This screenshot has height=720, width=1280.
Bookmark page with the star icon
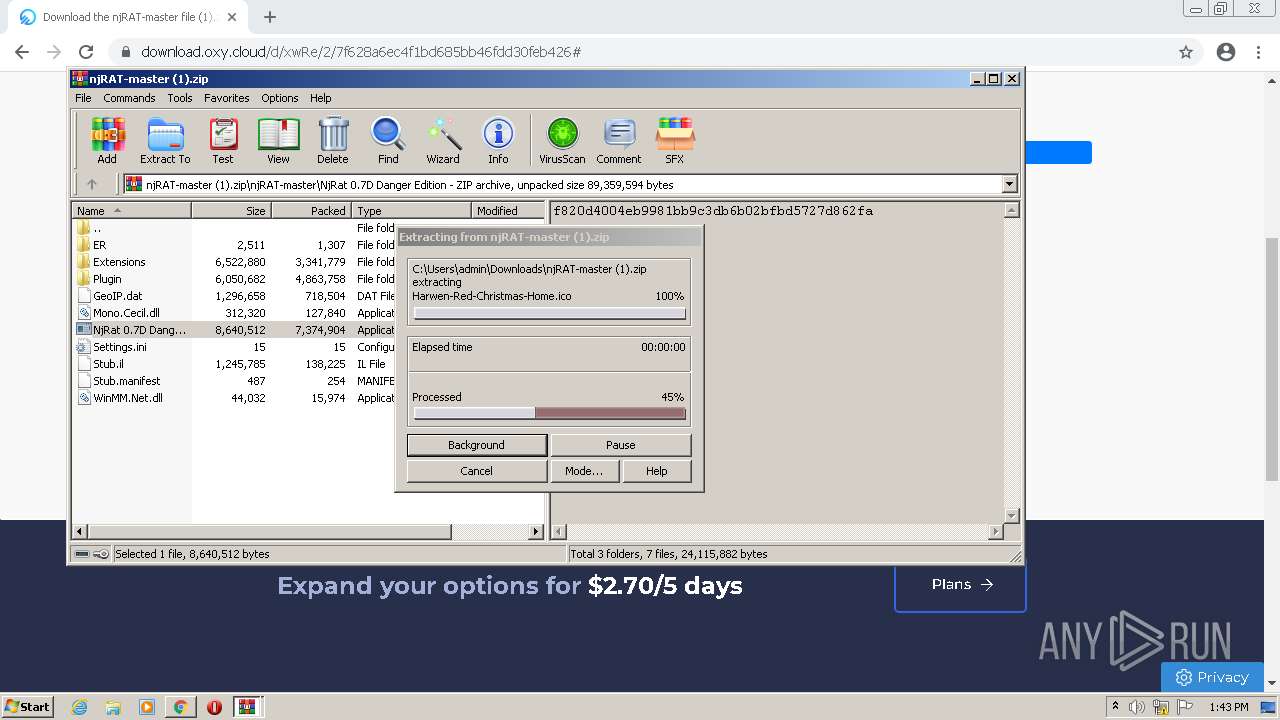1186,52
